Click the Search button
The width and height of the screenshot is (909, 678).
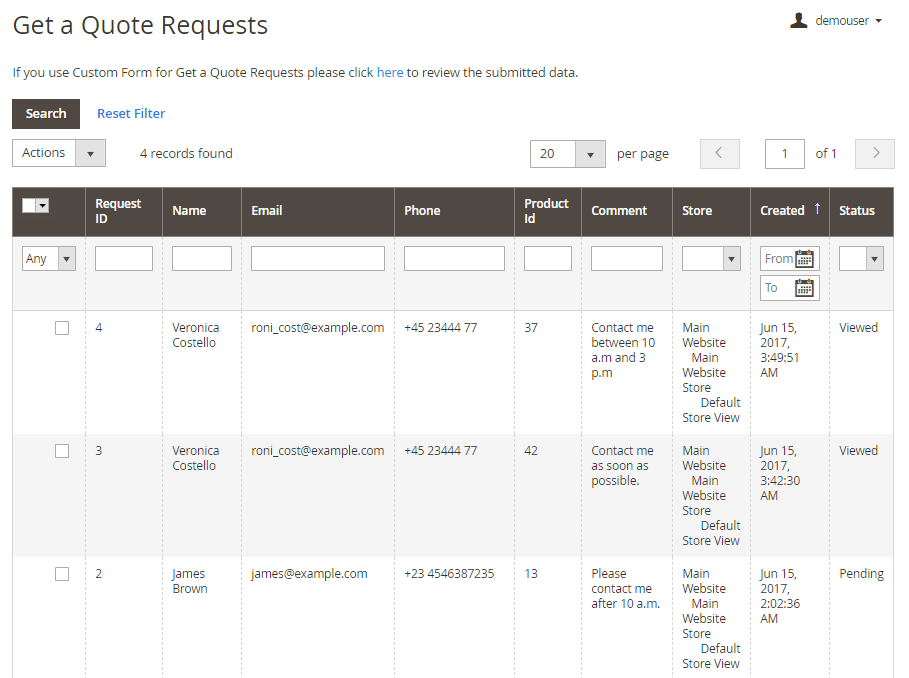click(x=46, y=114)
